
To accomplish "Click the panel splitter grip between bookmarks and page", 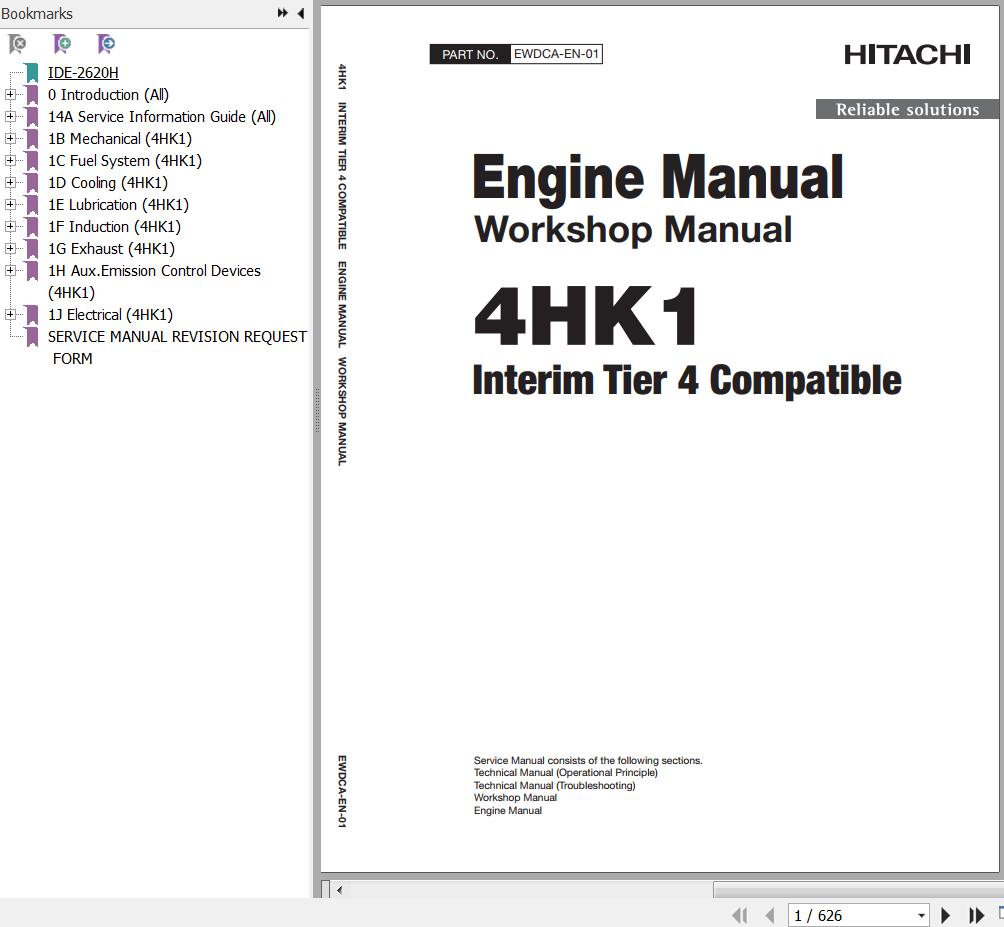I will point(316,410).
